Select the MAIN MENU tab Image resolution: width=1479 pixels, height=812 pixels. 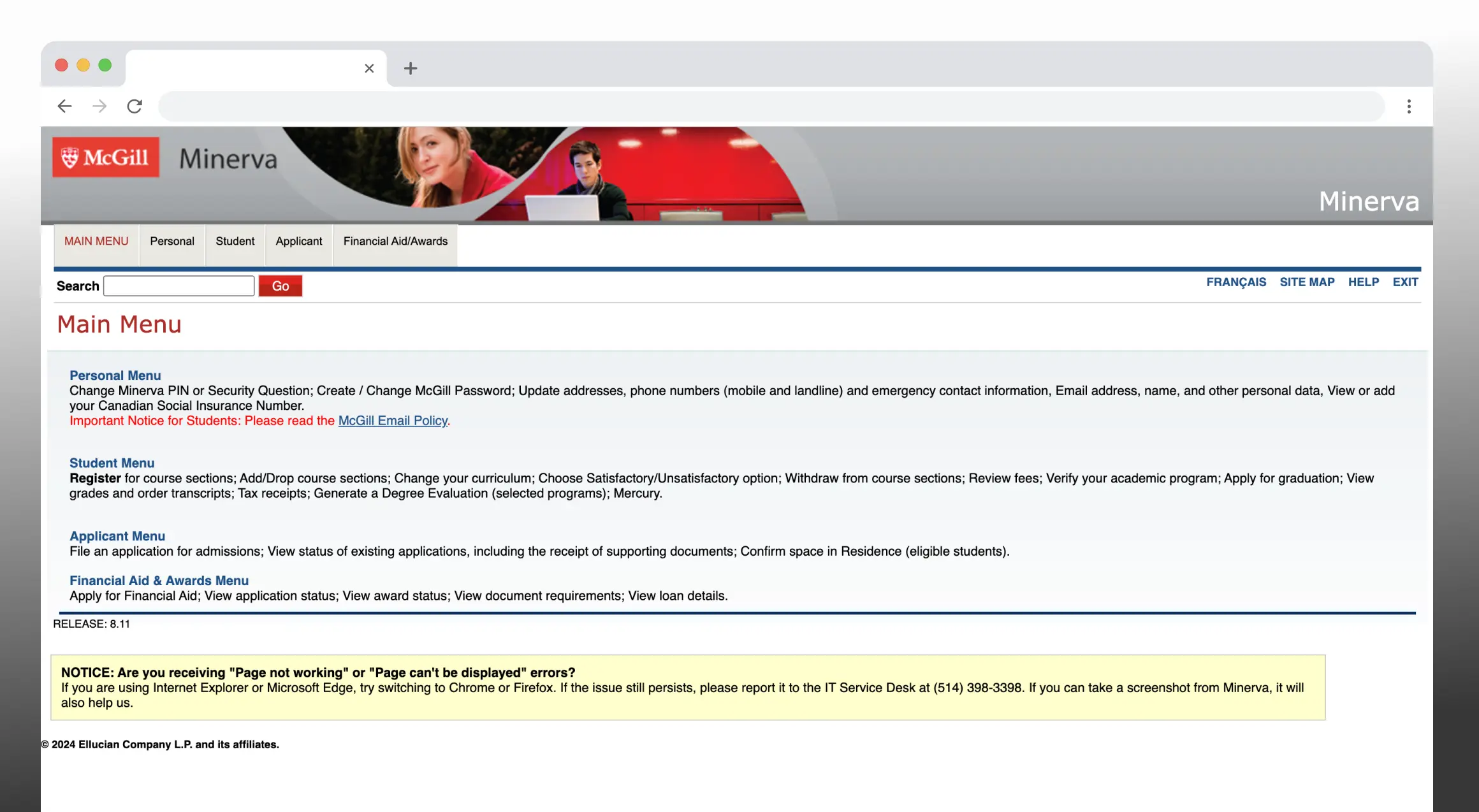[96, 241]
